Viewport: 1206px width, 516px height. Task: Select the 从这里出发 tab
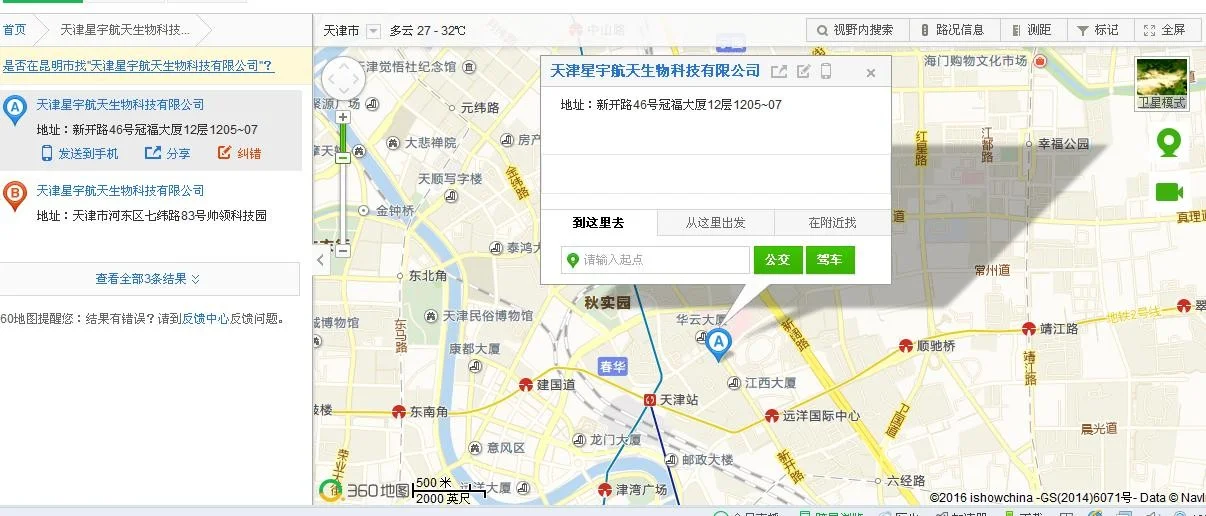[715, 222]
